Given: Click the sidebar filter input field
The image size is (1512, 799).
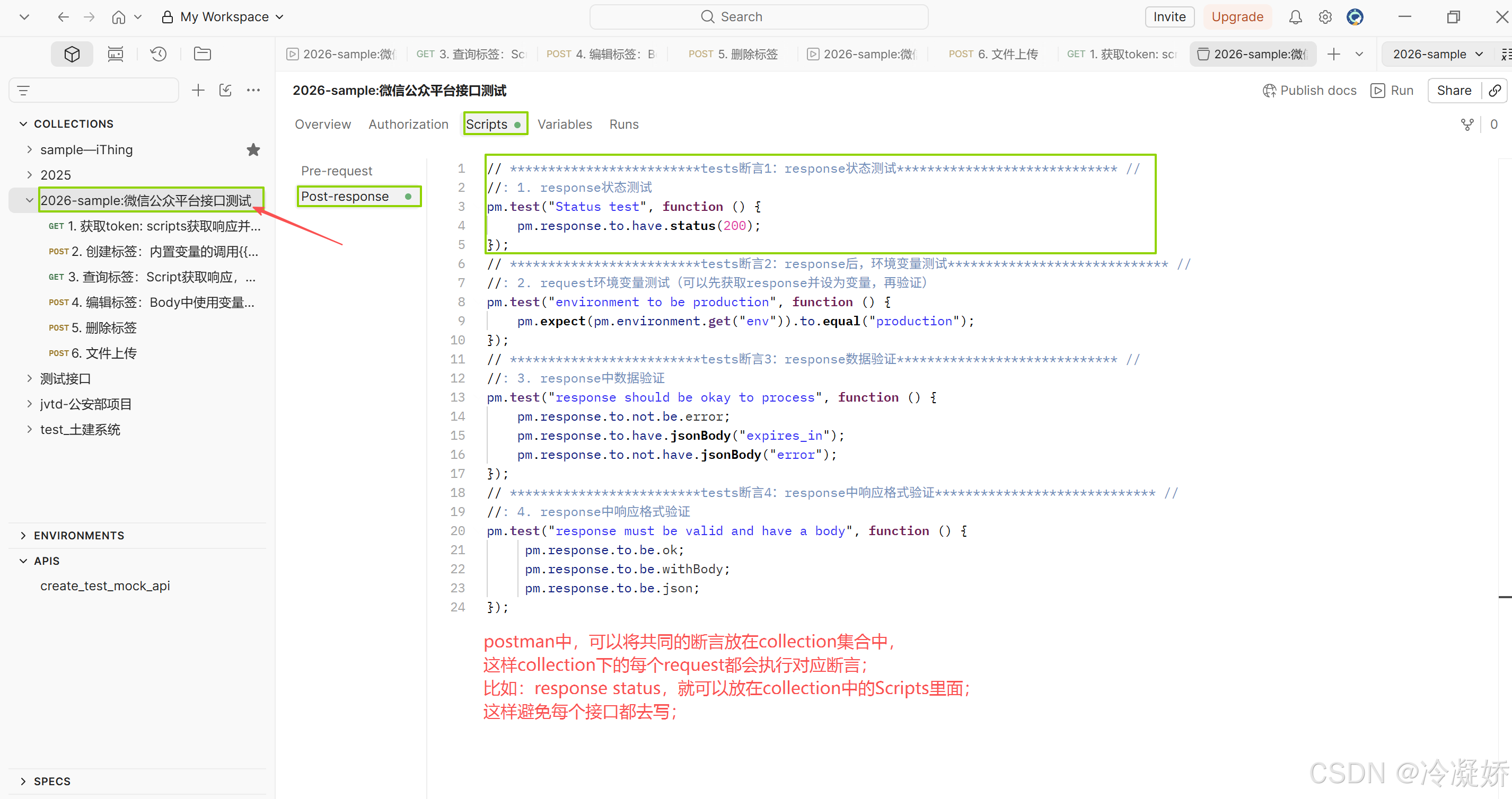Looking at the screenshot, I should 94,91.
